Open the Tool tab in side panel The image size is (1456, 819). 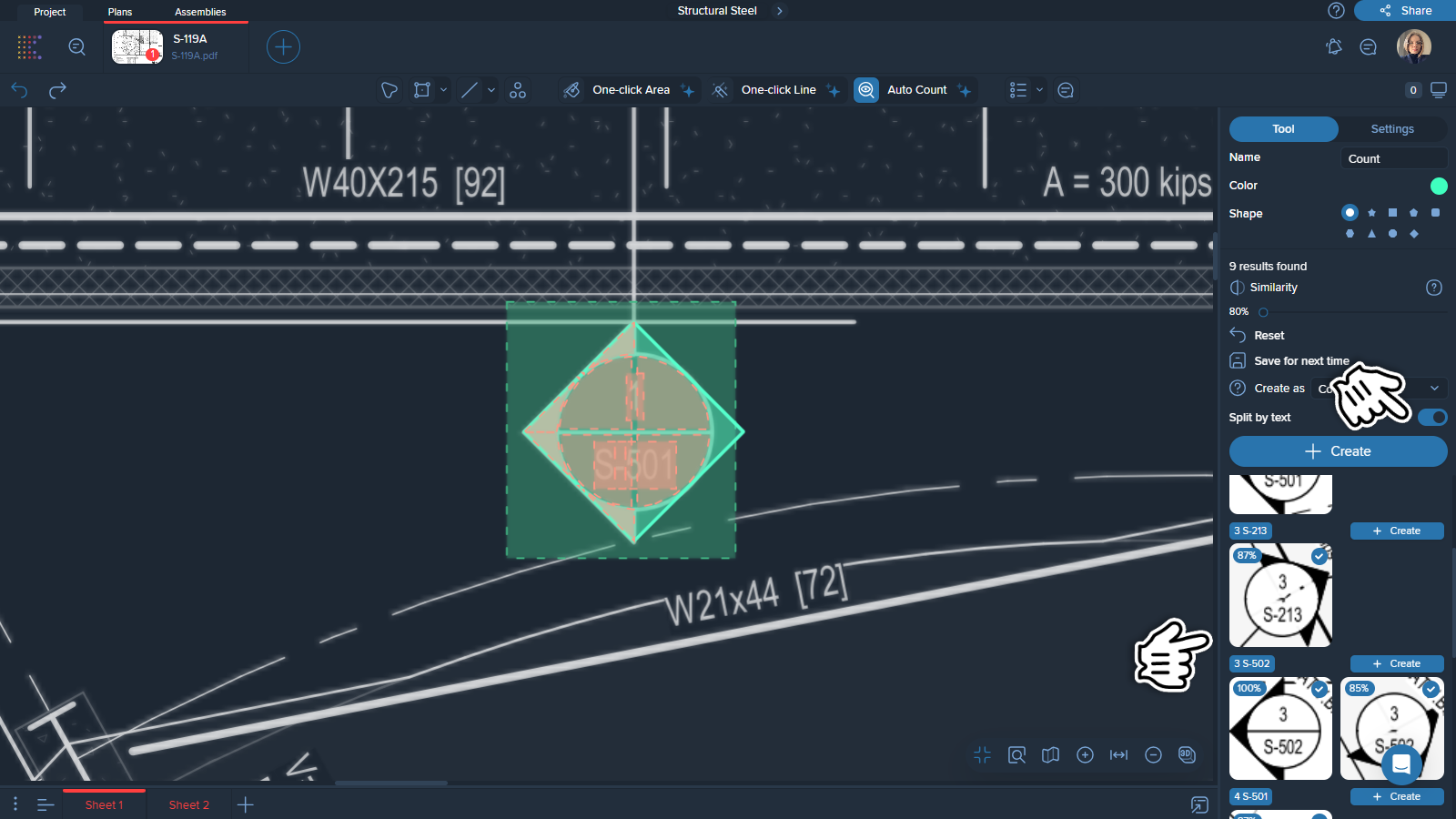click(x=1283, y=129)
